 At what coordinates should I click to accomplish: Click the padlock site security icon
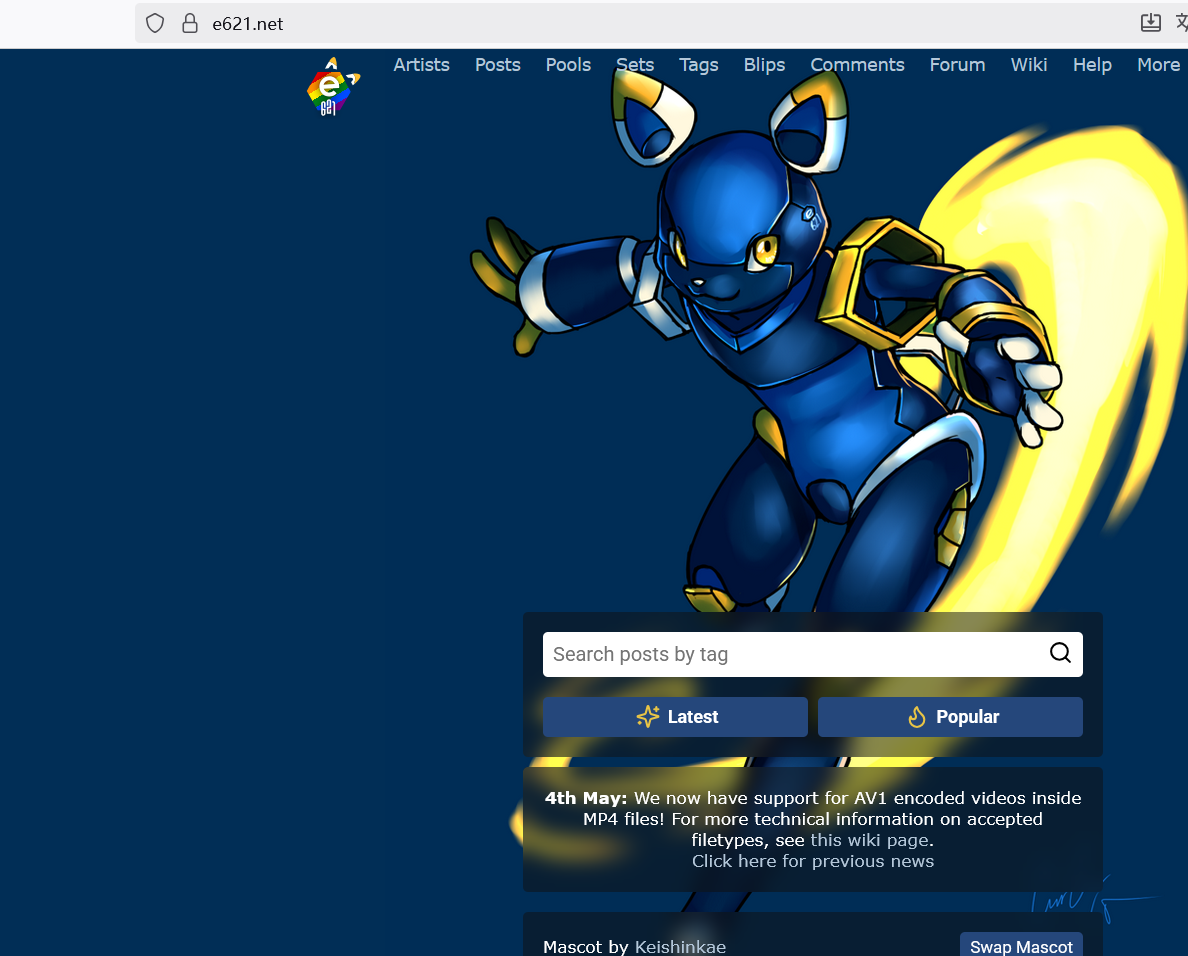(190, 24)
